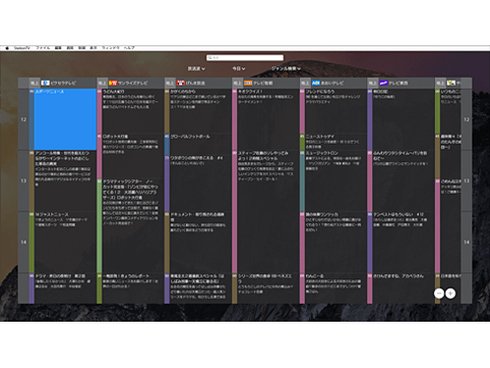Viewport: 490px width, 368px height.
Task: Expand the 放送波 dropdown
Action: click(196, 69)
